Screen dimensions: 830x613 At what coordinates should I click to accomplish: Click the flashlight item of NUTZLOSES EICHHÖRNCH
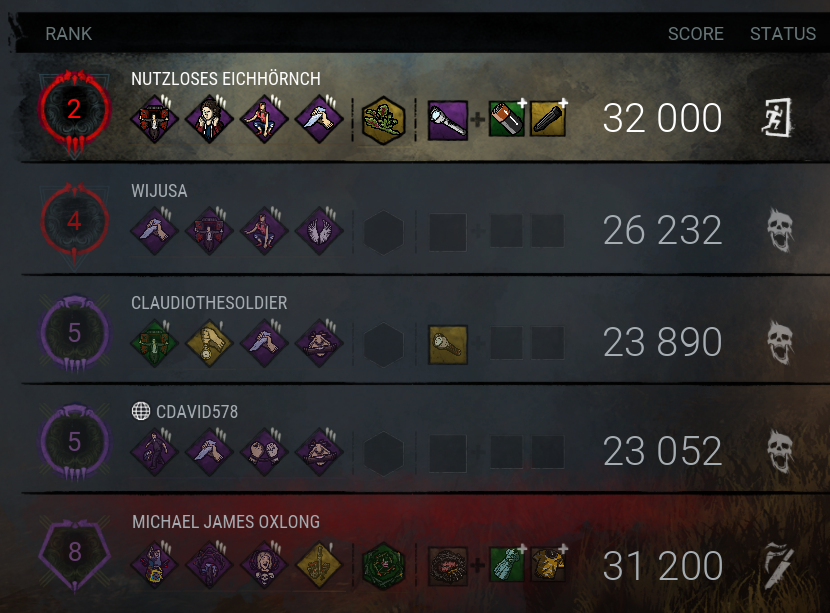pyautogui.click(x=448, y=120)
